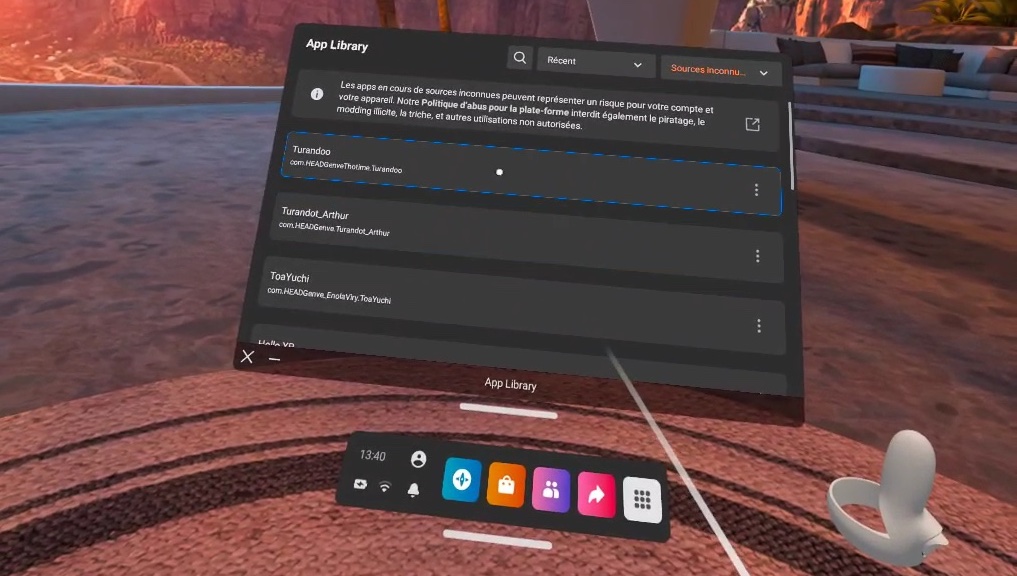Open notifications bell in the dock

click(x=413, y=490)
